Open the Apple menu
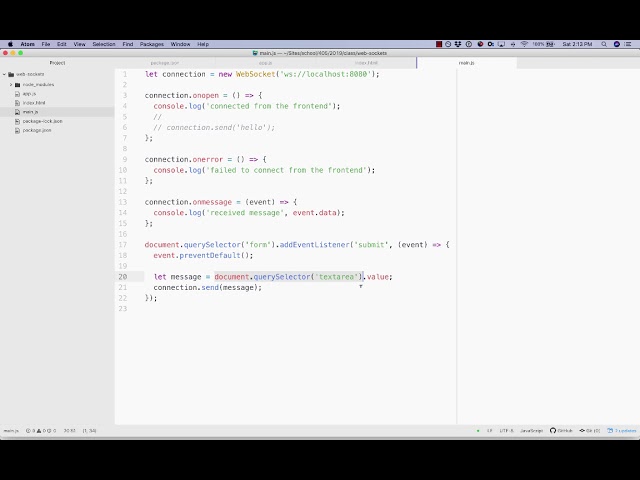640x480 pixels. coord(11,44)
